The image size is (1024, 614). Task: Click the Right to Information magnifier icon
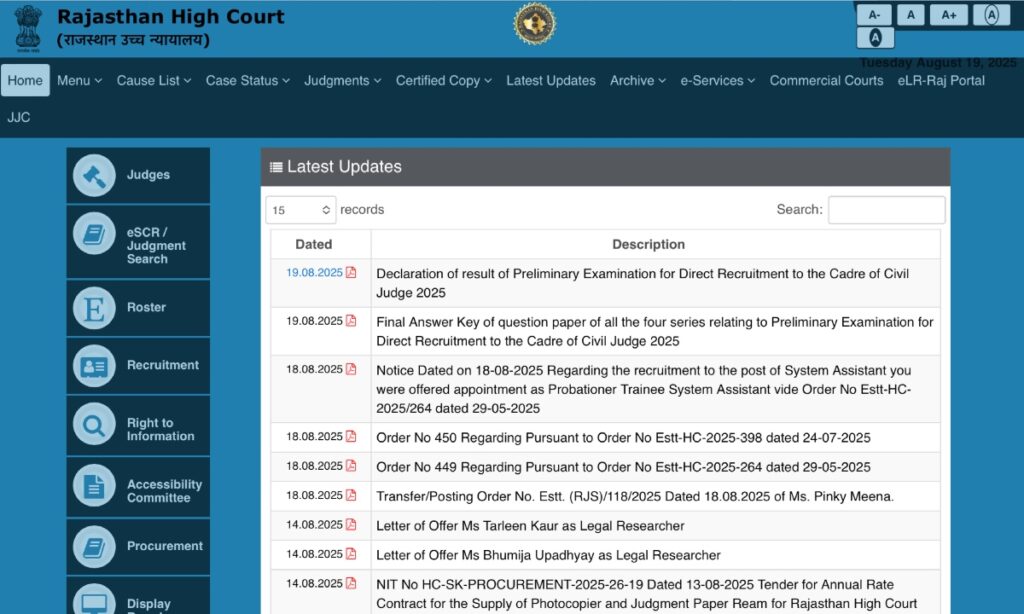[94, 427]
